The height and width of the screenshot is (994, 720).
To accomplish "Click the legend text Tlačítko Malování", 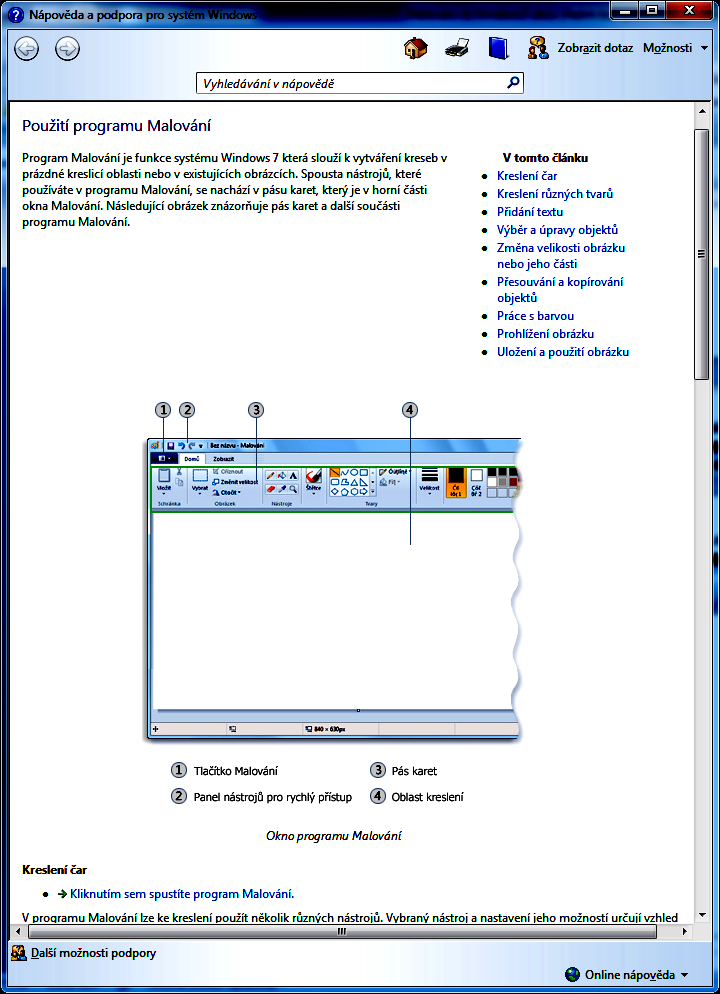I will pos(236,771).
